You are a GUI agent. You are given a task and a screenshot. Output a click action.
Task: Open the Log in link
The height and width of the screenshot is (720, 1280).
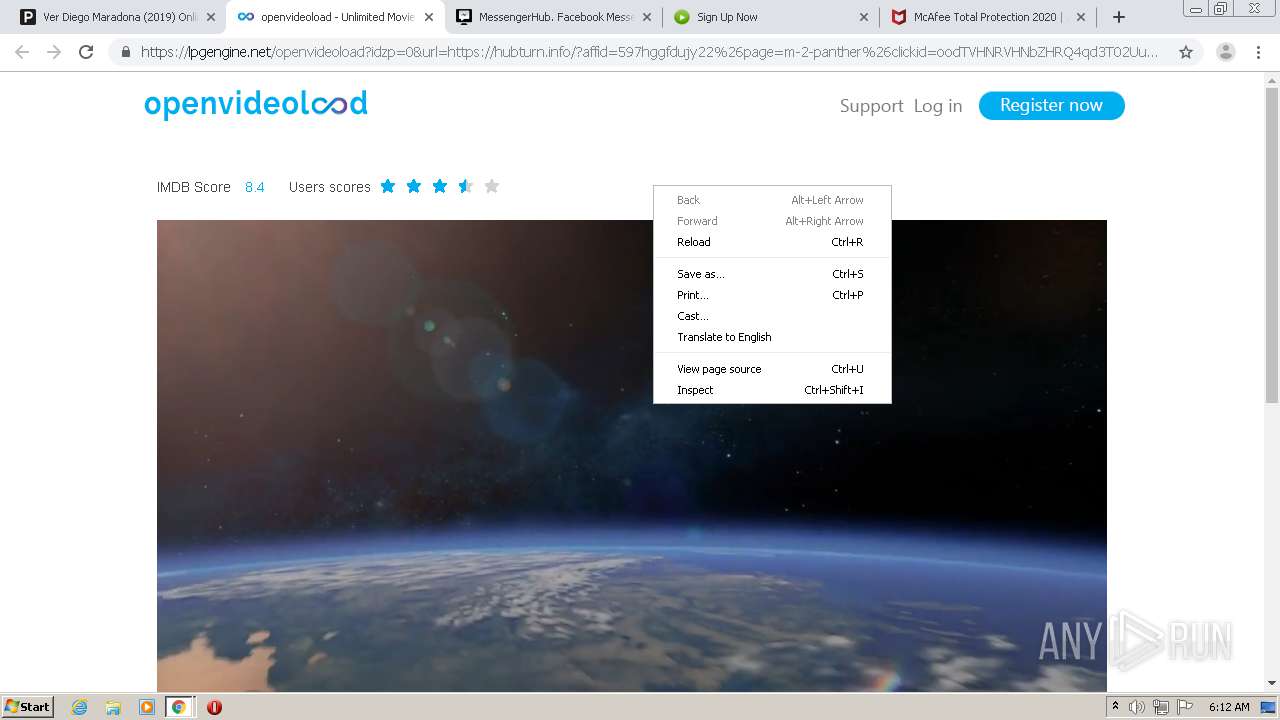pyautogui.click(x=938, y=106)
